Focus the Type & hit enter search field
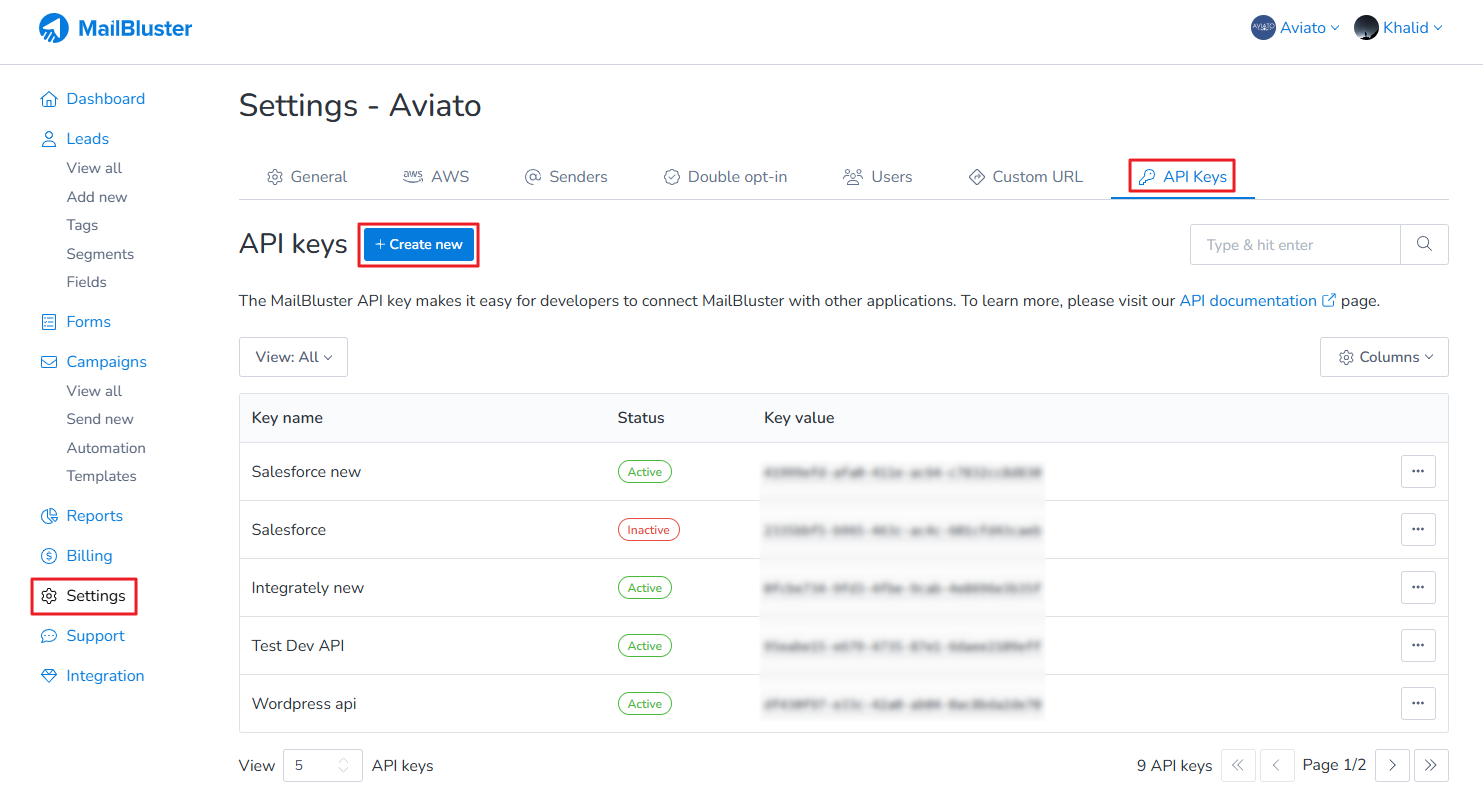This screenshot has width=1483, height=794. click(1295, 245)
